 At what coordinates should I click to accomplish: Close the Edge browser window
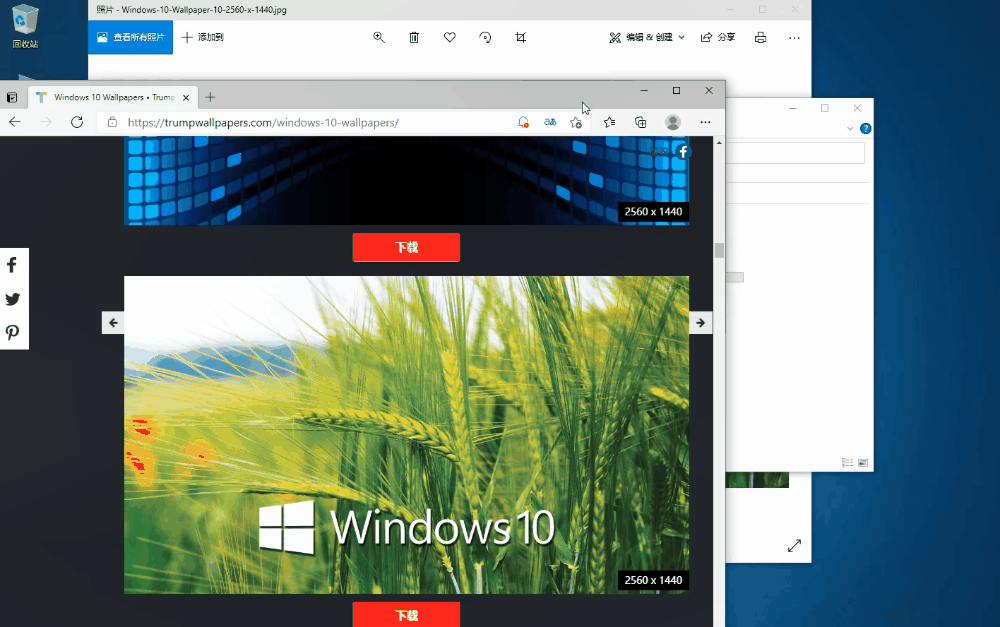[x=709, y=91]
